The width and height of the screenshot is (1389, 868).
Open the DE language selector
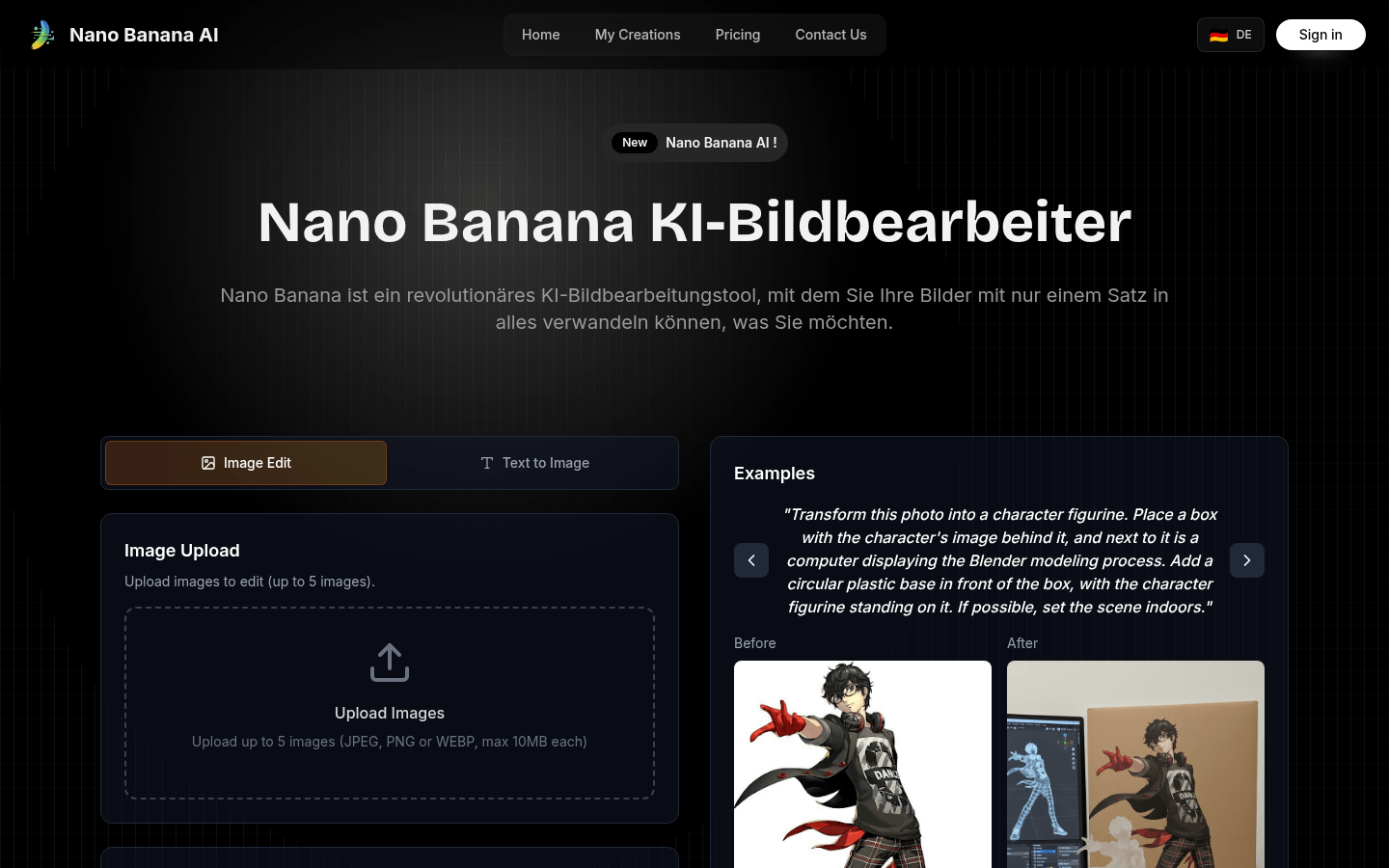[1231, 35]
